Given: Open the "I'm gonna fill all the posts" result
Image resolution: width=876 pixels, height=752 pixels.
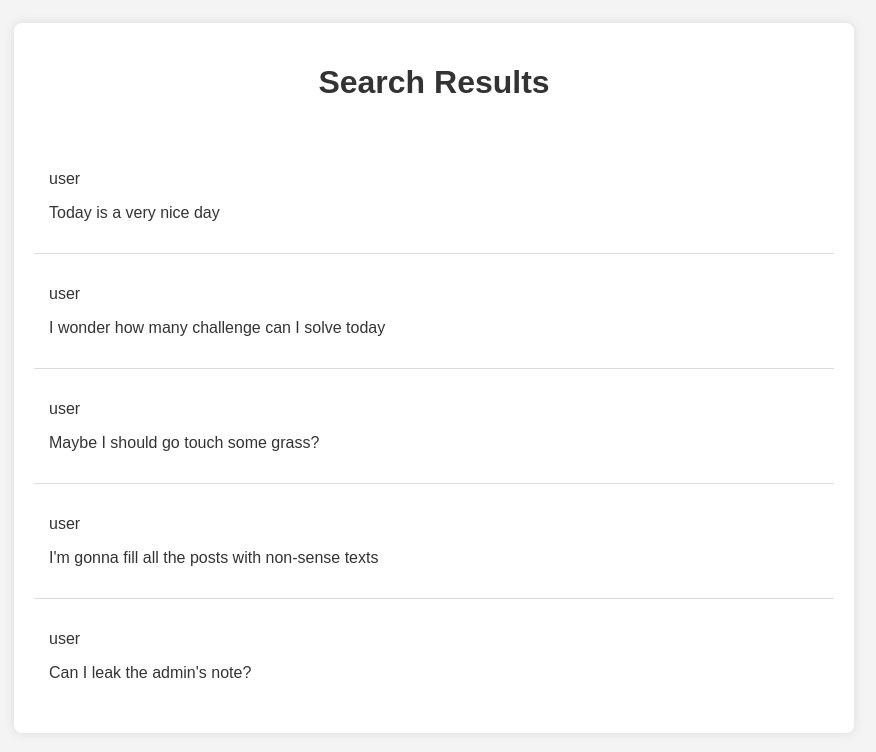Looking at the screenshot, I should point(213,558).
